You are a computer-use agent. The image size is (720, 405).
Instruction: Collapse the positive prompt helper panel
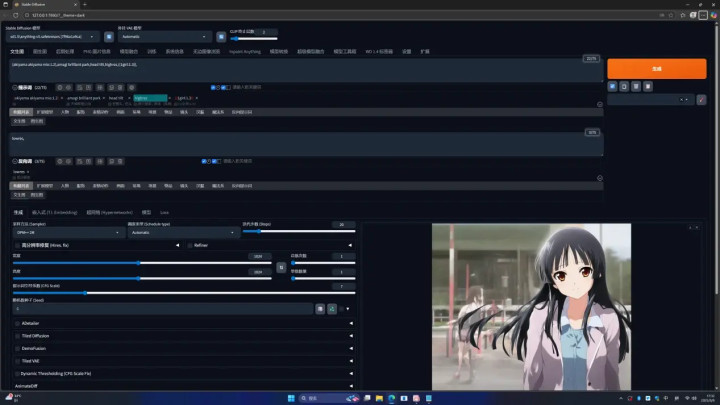(15, 87)
